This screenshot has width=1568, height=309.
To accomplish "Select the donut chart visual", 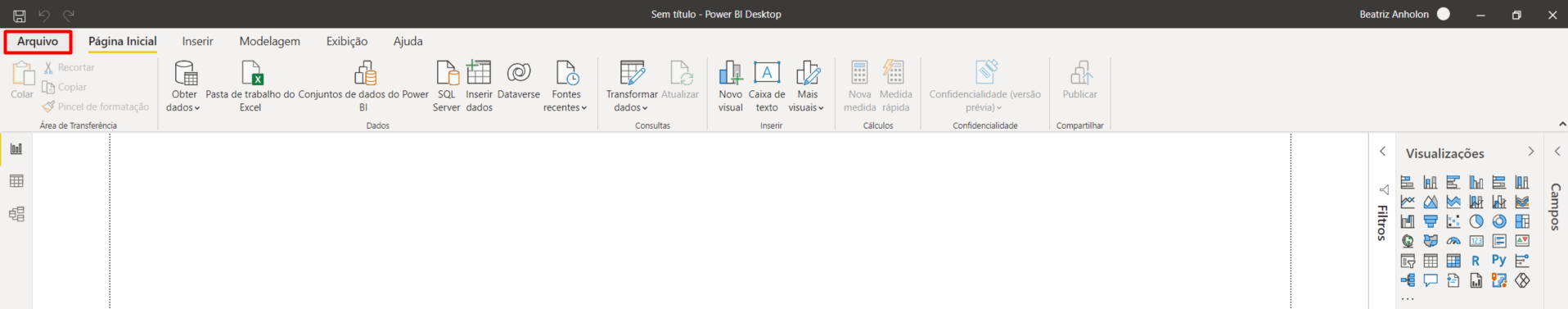I will (x=1499, y=221).
